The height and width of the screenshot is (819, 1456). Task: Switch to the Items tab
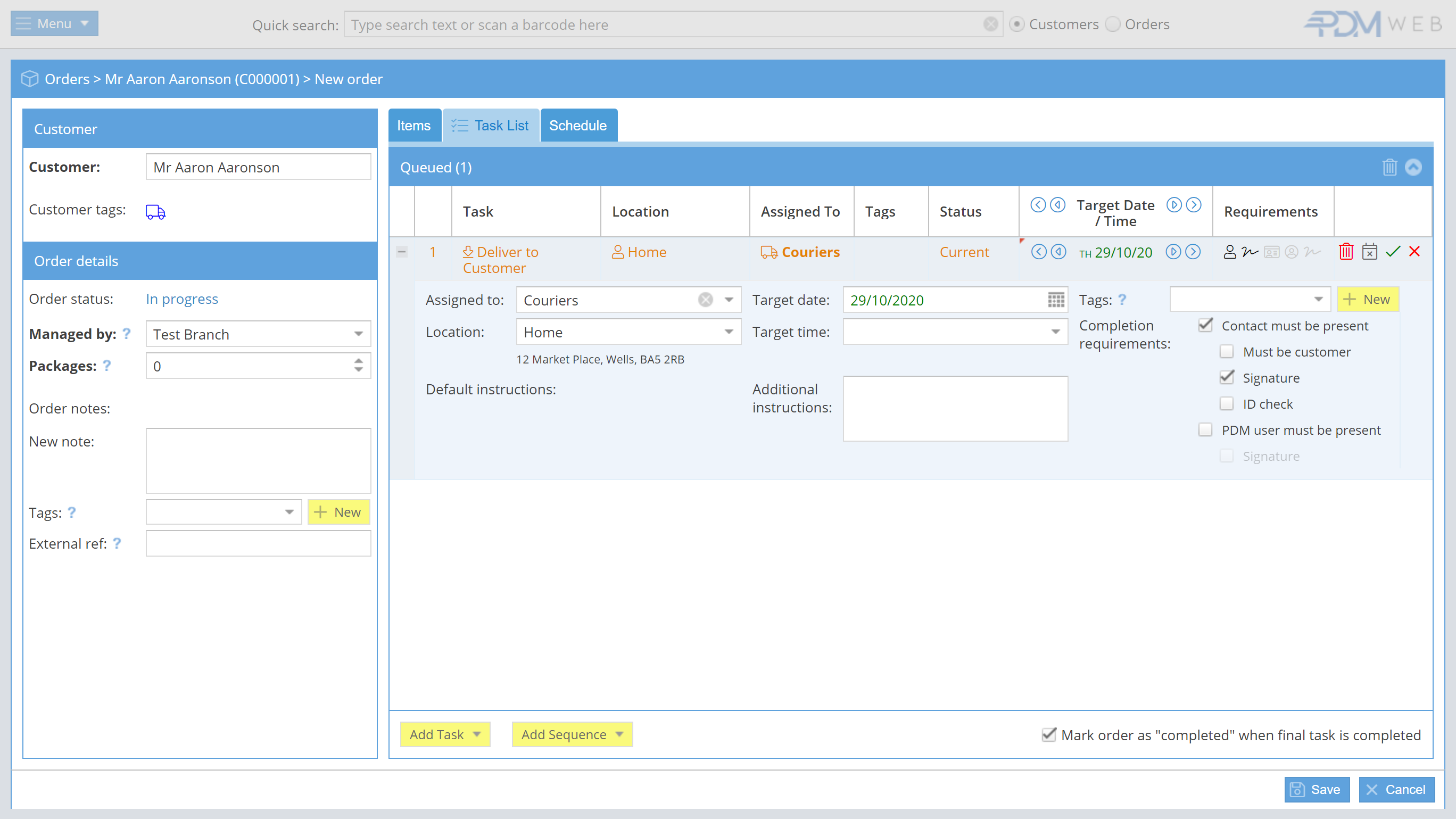[x=413, y=126]
